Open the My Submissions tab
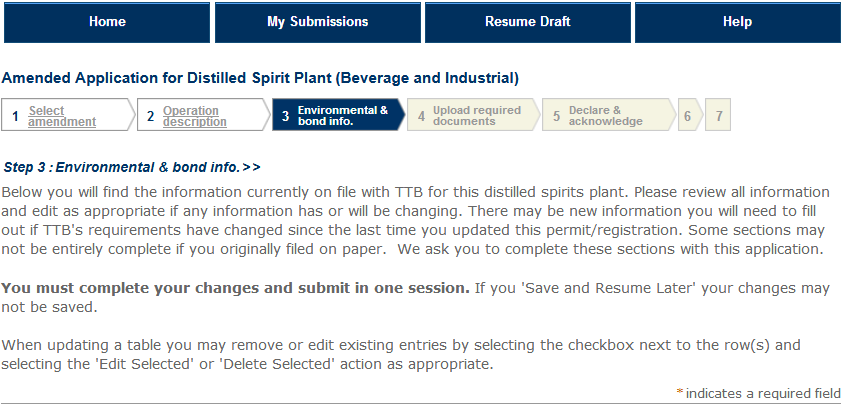This screenshot has height=404, width=843. [317, 22]
